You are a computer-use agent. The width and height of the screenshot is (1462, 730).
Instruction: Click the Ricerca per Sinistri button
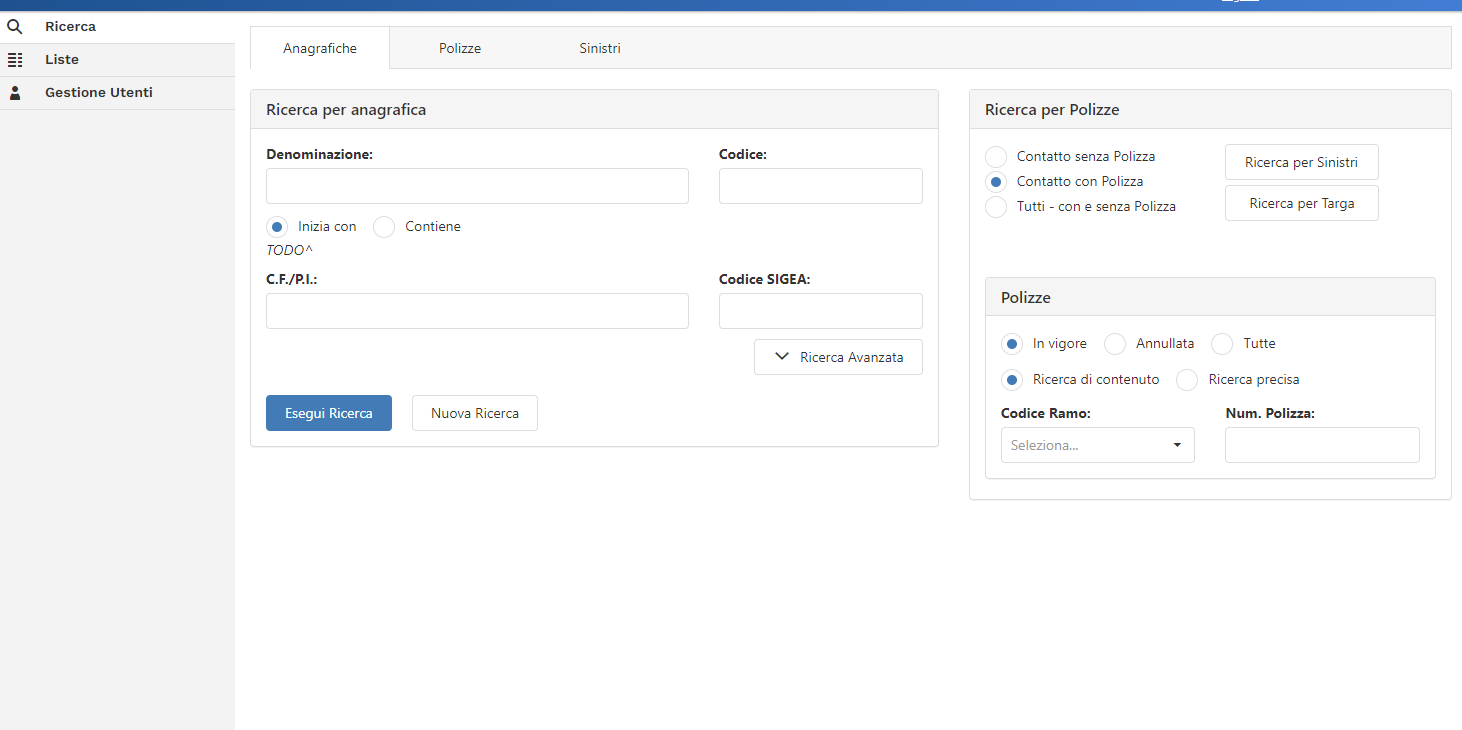(1301, 162)
